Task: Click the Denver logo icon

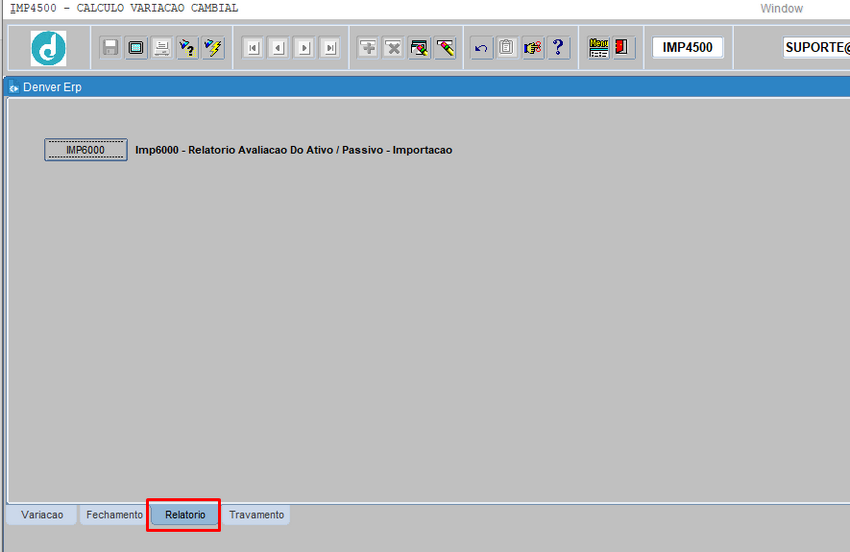Action: pos(48,48)
